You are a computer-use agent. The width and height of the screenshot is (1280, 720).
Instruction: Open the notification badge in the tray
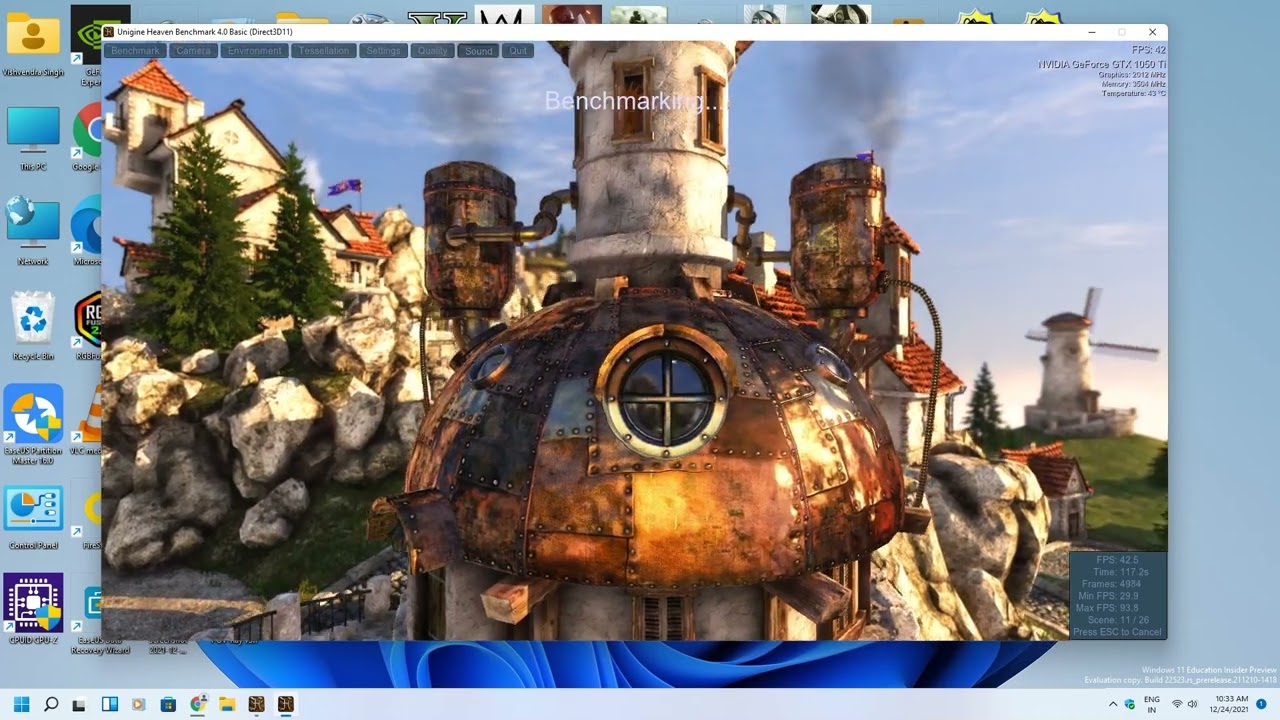click(x=1261, y=704)
